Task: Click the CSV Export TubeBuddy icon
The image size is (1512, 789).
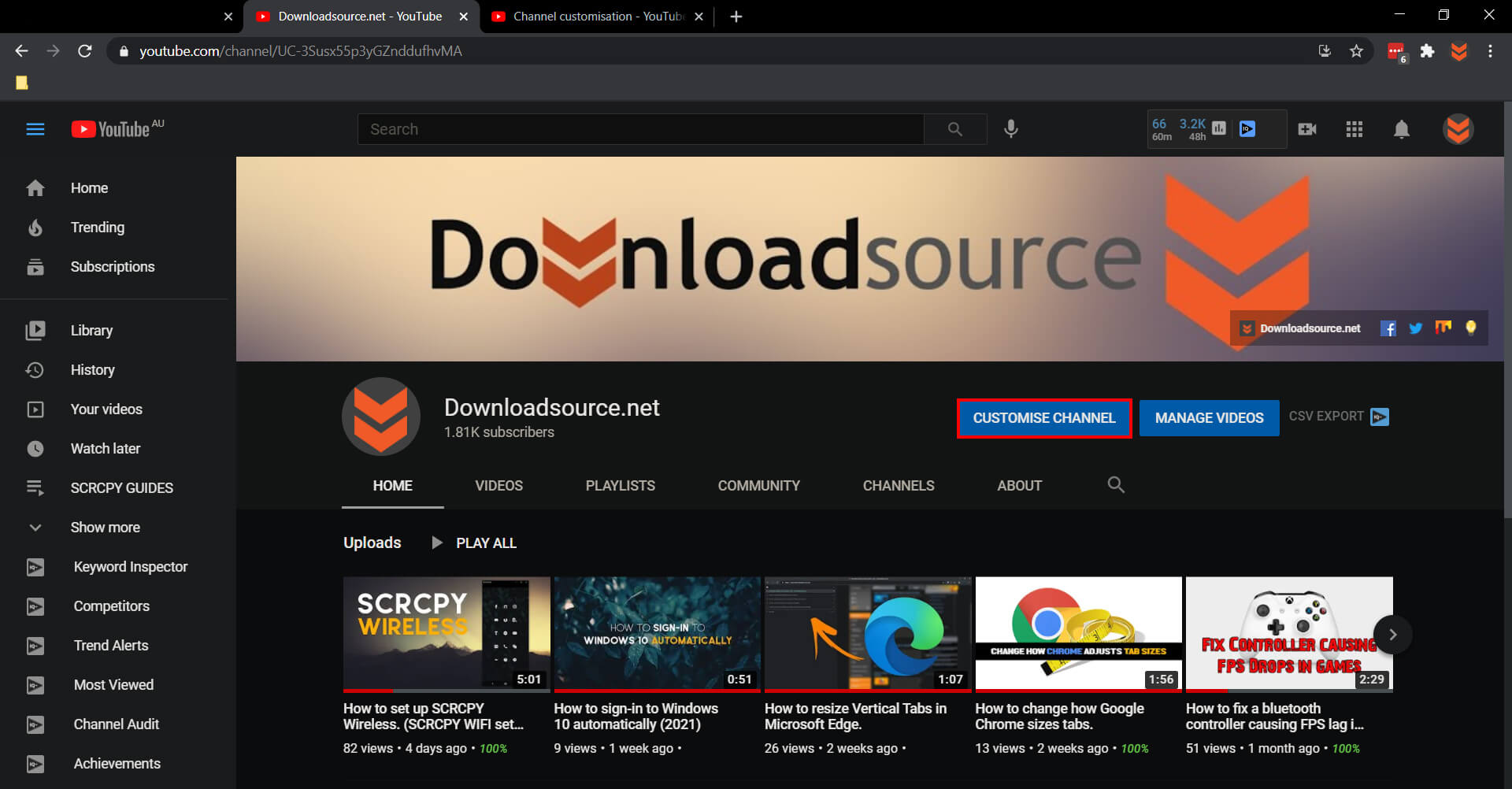Action: 1380,417
